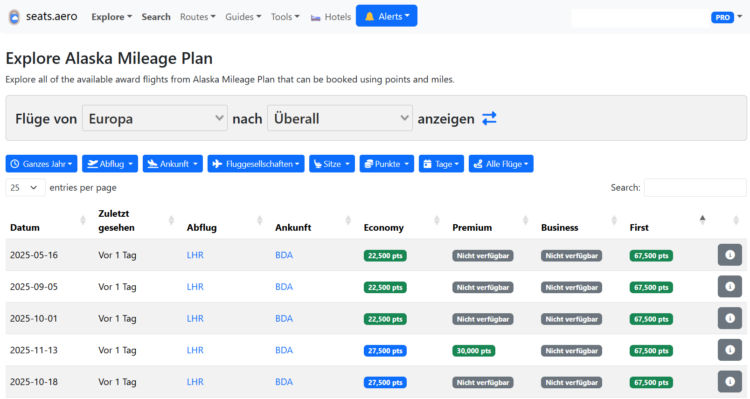Click BDA link in 2025-10-18 row
The image size is (750, 399).
284,382
